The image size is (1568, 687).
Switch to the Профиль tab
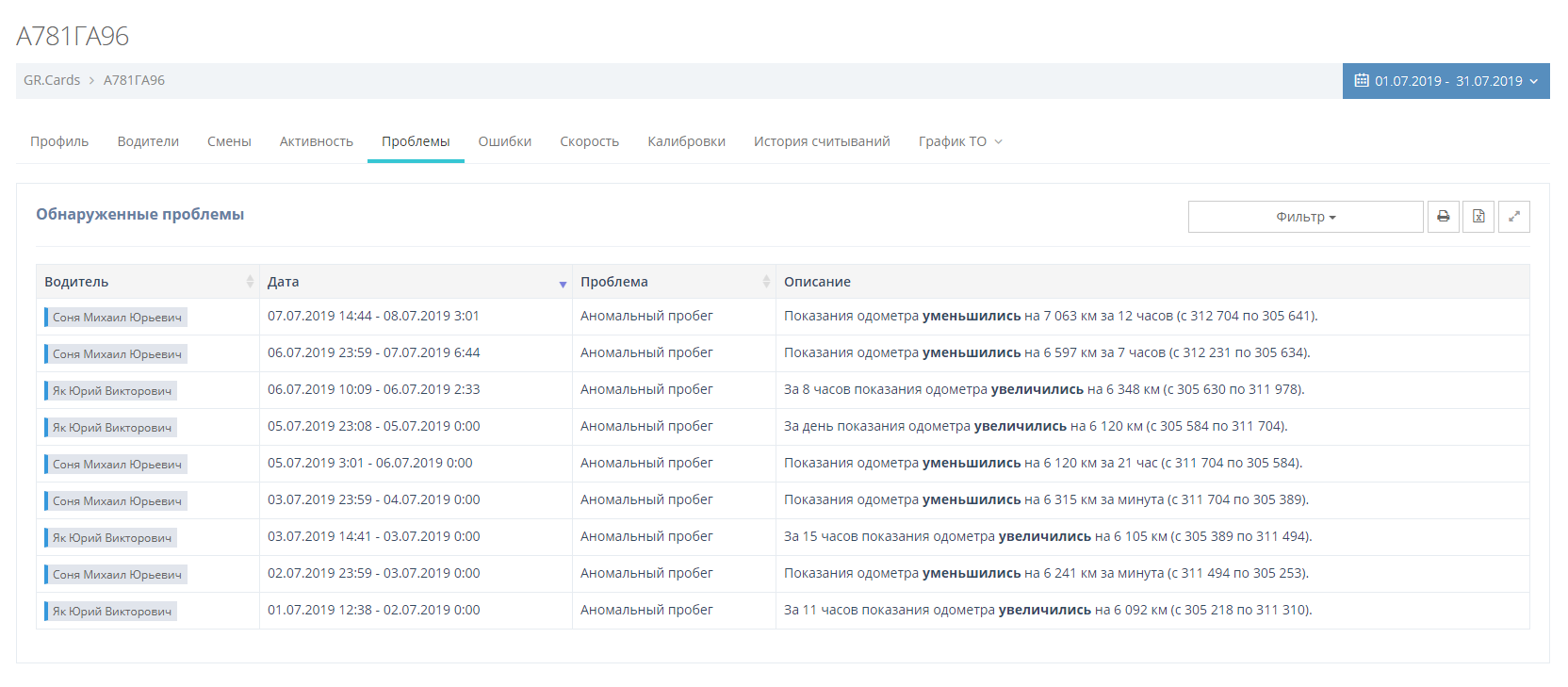pos(59,141)
